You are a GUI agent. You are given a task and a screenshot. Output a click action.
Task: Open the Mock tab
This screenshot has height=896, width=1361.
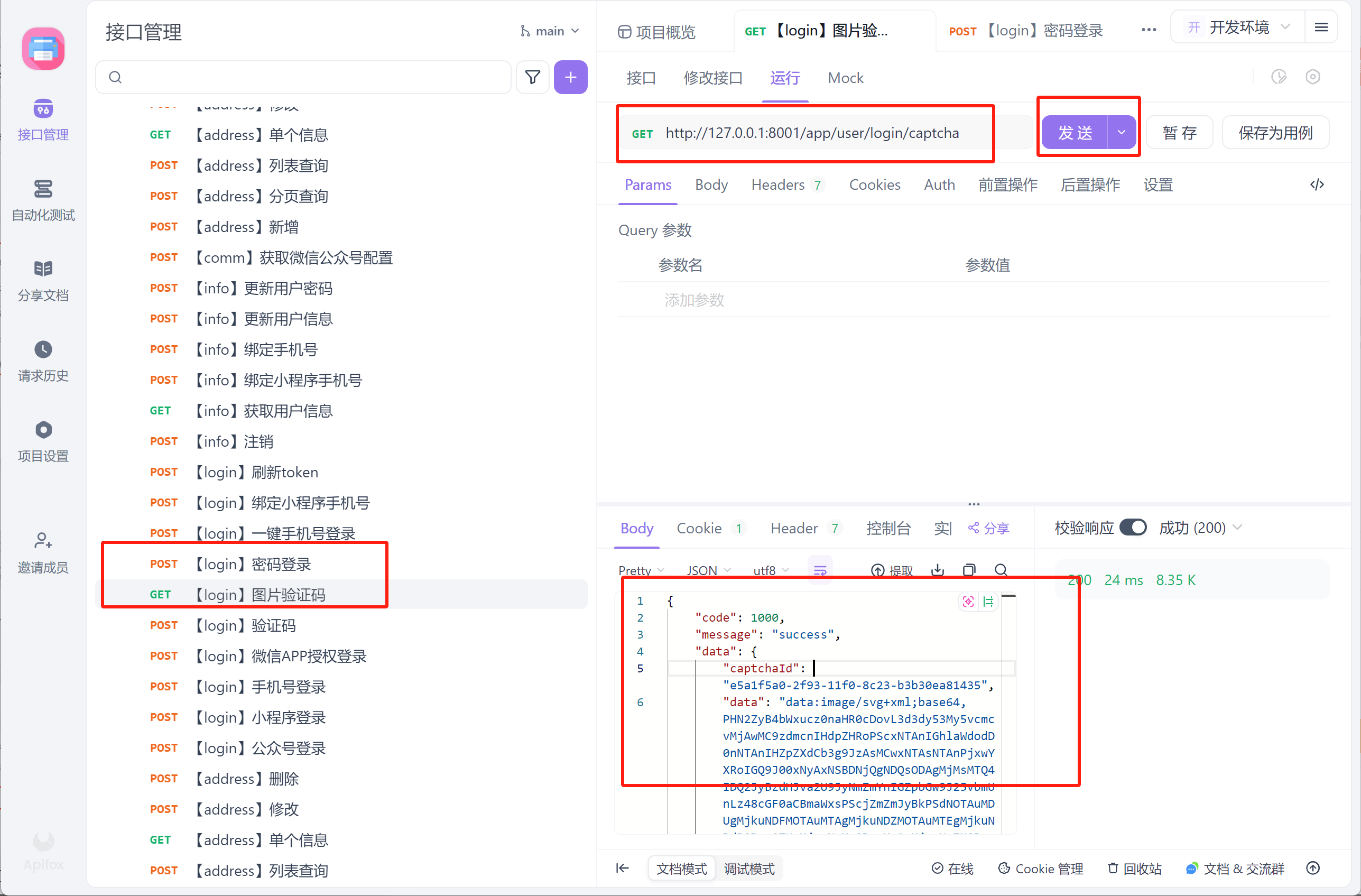845,78
